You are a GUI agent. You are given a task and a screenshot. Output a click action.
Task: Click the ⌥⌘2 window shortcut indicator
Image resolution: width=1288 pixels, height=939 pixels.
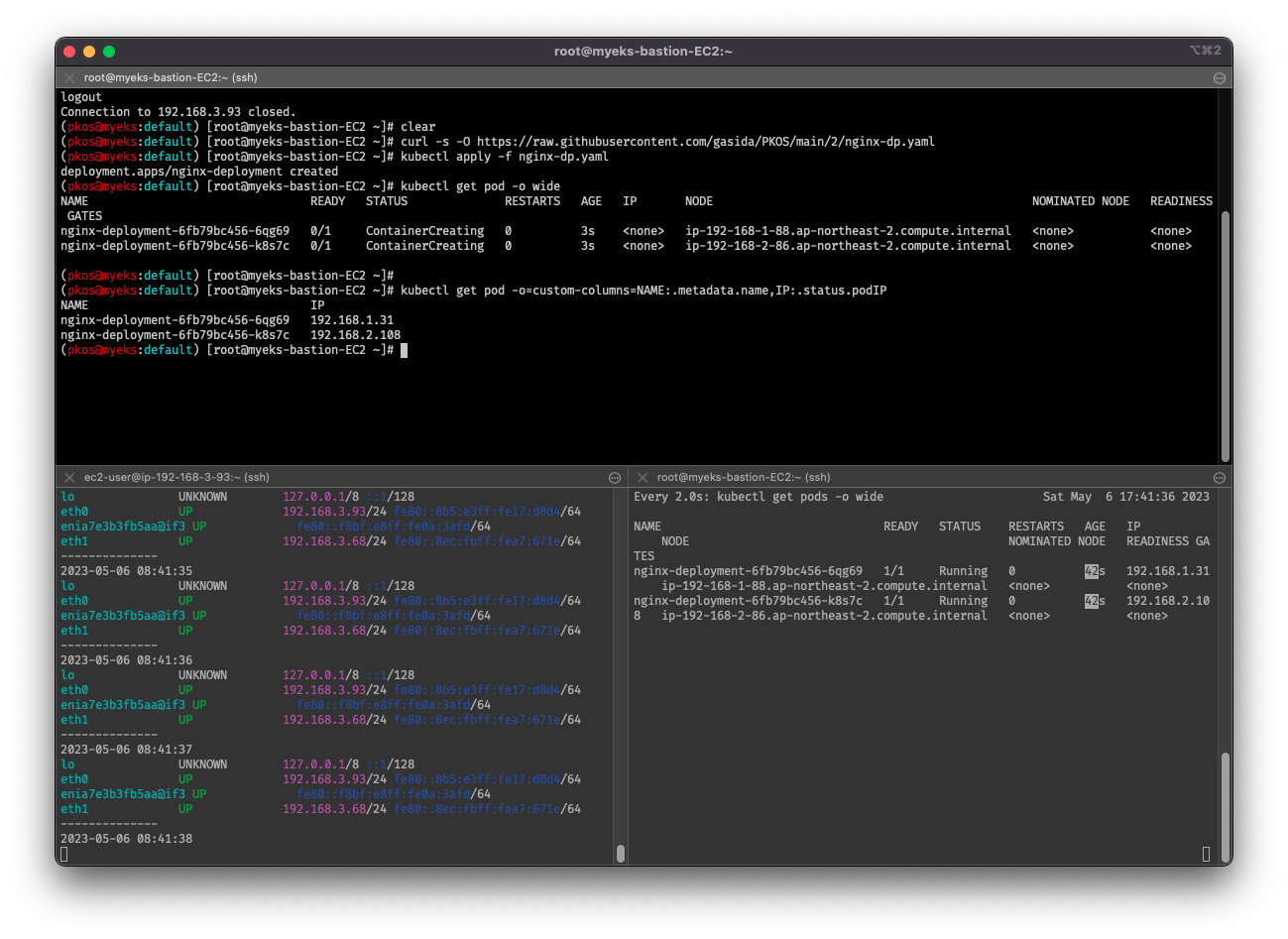coord(1205,51)
